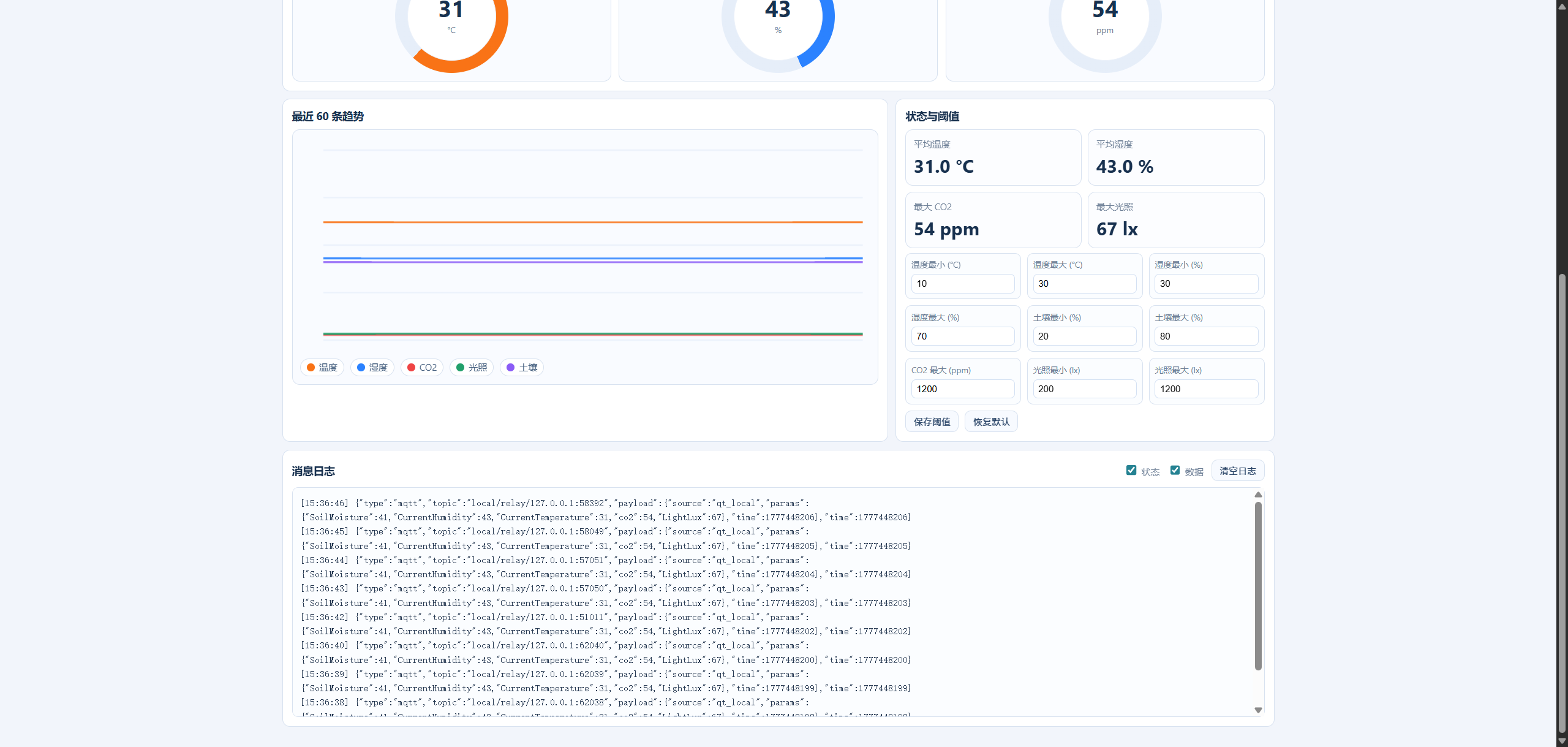This screenshot has height=747, width=1568.
Task: Click the [15:36:45] log entry
Action: click(x=606, y=539)
